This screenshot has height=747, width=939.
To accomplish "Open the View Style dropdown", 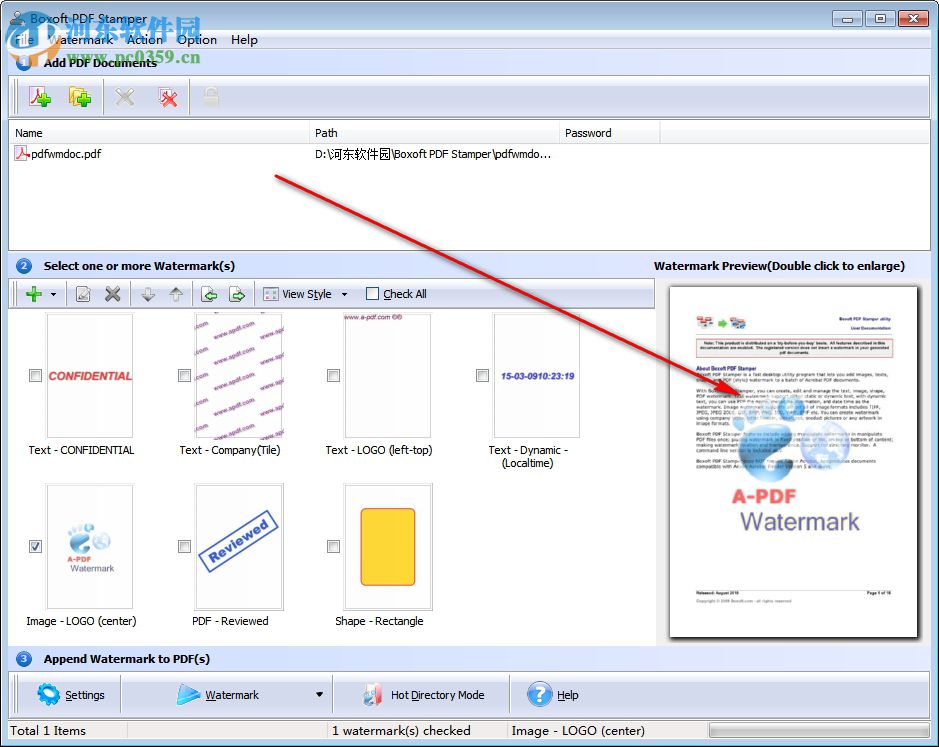I will (x=305, y=293).
